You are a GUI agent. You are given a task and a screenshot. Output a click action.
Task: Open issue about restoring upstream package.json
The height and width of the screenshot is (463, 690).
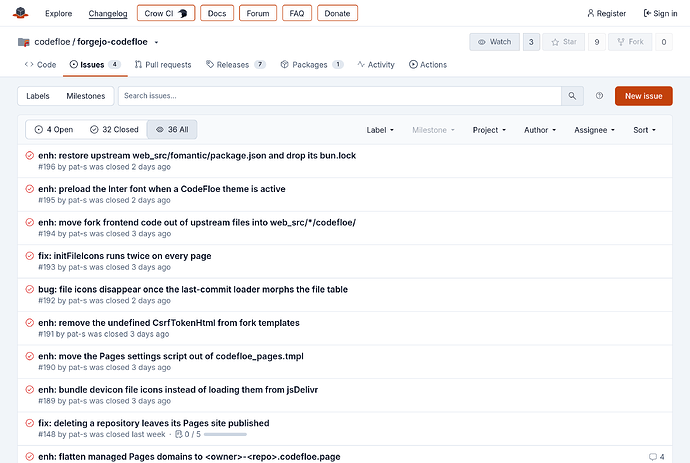(197, 155)
